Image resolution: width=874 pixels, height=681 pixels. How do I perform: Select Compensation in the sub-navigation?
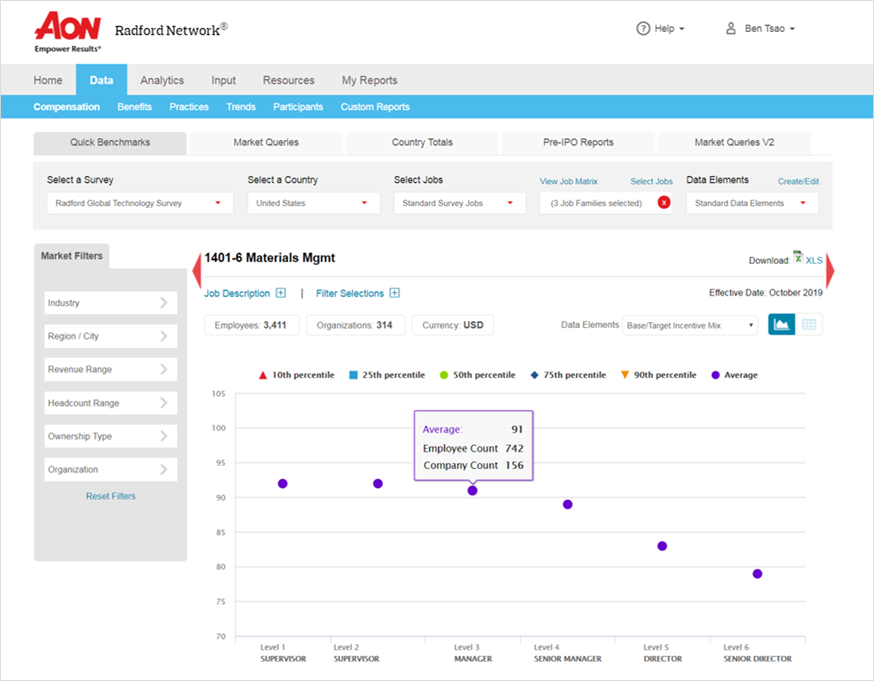(66, 107)
